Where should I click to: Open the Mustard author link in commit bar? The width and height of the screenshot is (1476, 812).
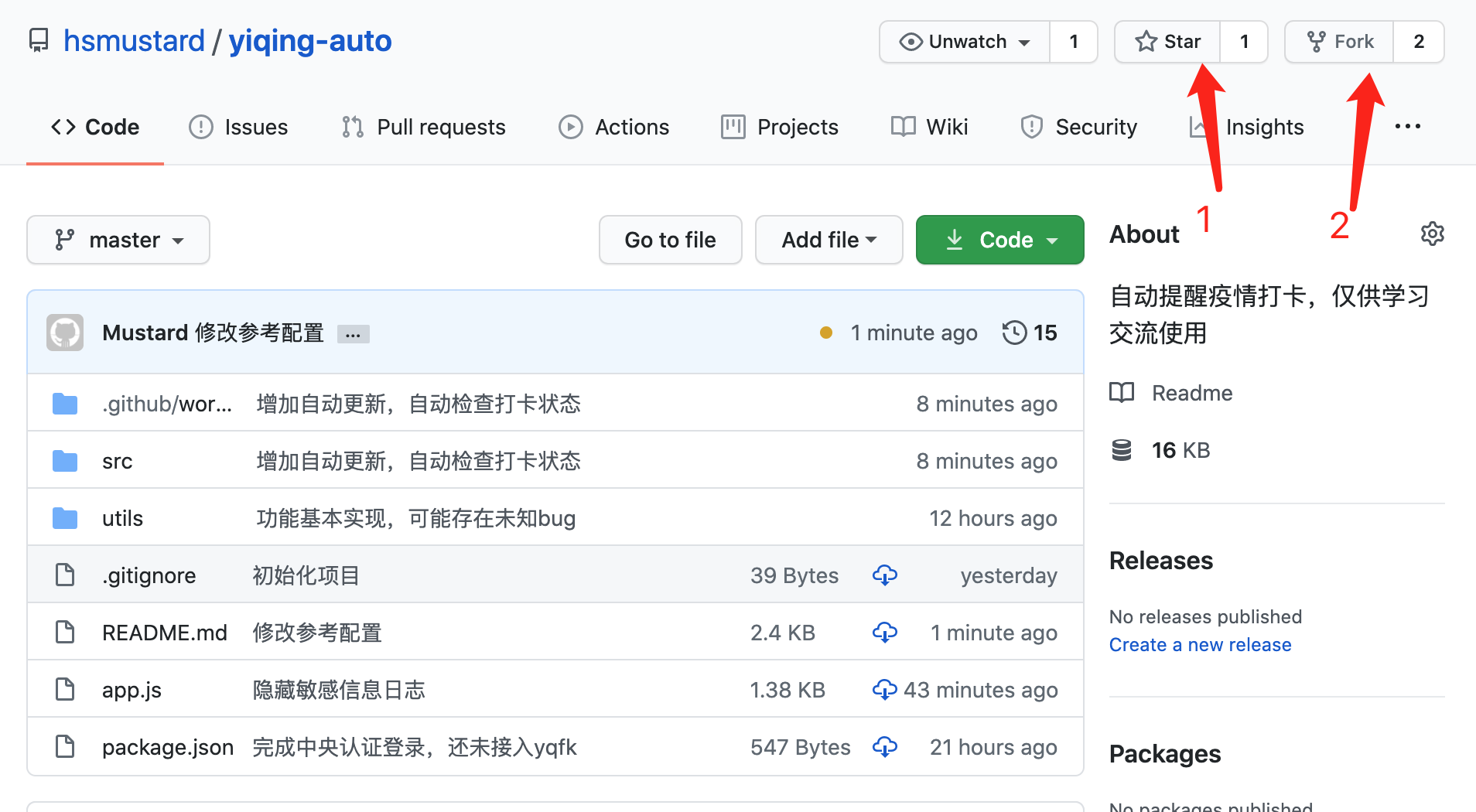click(x=145, y=333)
